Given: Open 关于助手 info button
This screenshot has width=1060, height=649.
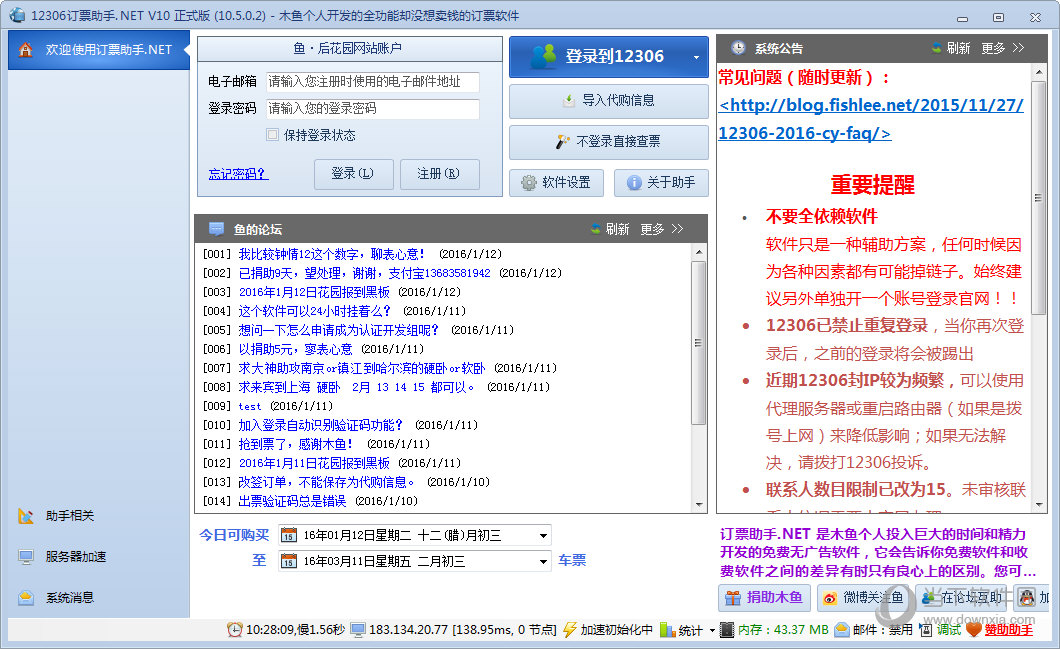Looking at the screenshot, I should click(661, 183).
